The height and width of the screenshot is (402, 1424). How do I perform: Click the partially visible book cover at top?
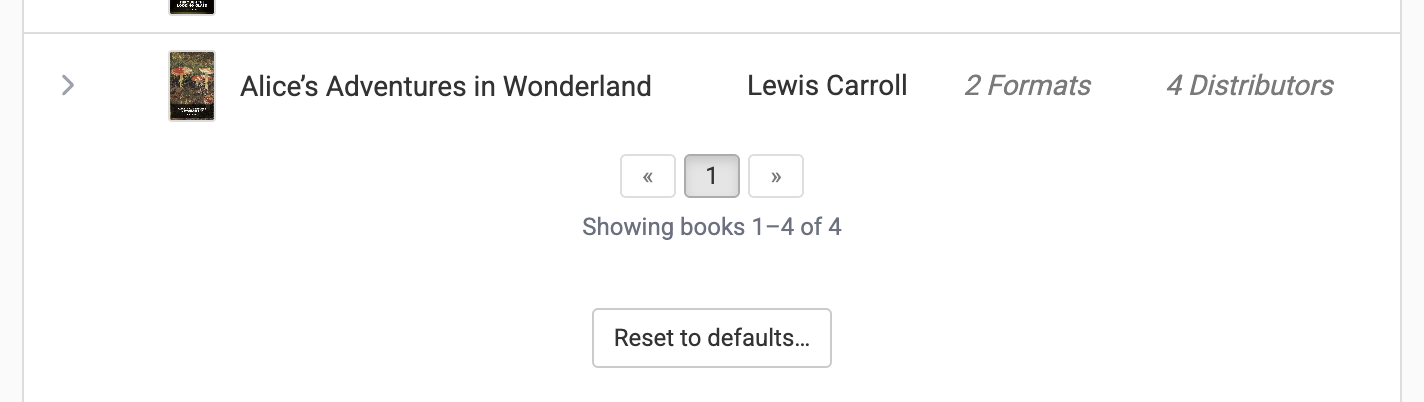[192, 6]
